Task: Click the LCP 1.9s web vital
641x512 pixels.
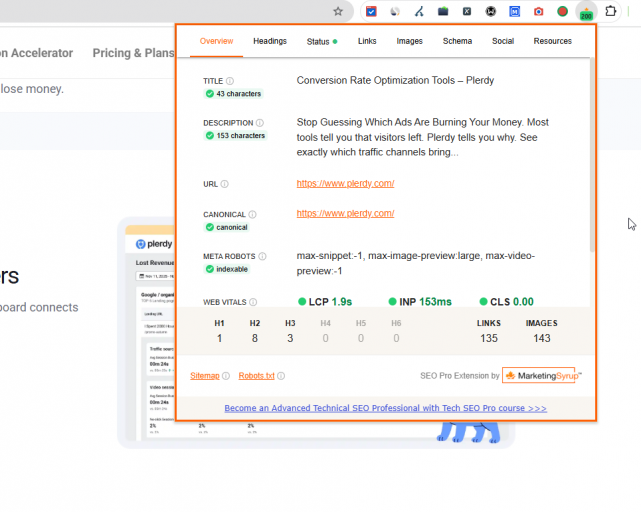Action: point(325,302)
